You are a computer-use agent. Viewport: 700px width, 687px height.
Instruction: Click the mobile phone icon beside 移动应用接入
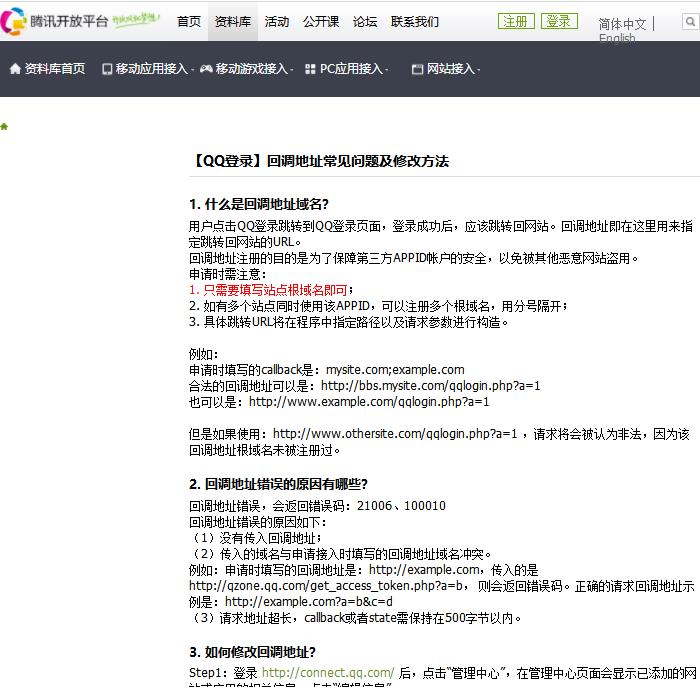(x=107, y=69)
